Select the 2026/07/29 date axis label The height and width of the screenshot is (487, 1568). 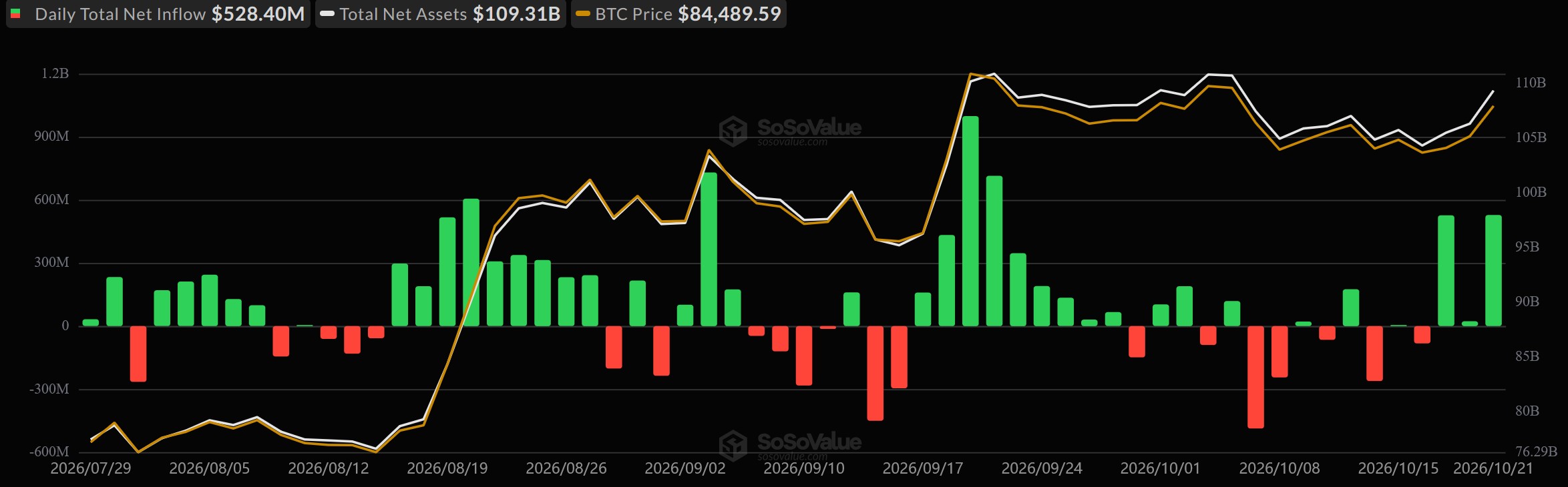pos(91,468)
